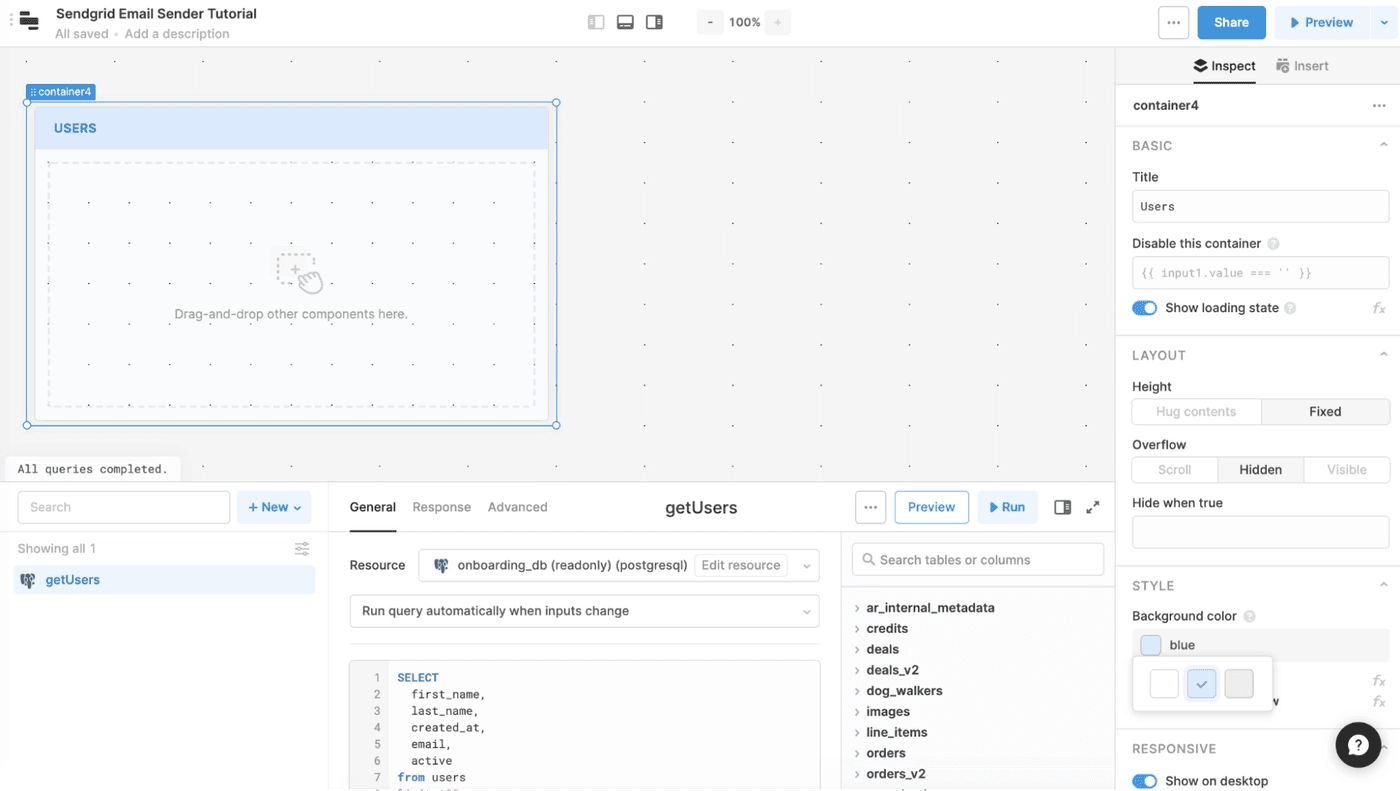Switch to the Response tab
Viewport: 1400px width, 791px height.
click(x=441, y=507)
